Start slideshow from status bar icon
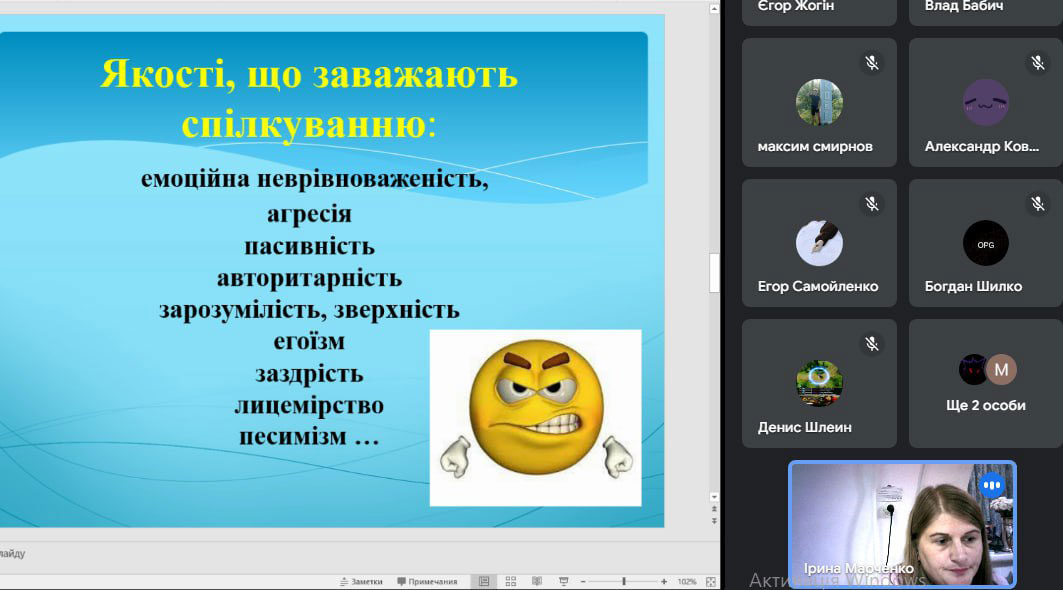Image resolution: width=1063 pixels, height=590 pixels. pyautogui.click(x=563, y=581)
